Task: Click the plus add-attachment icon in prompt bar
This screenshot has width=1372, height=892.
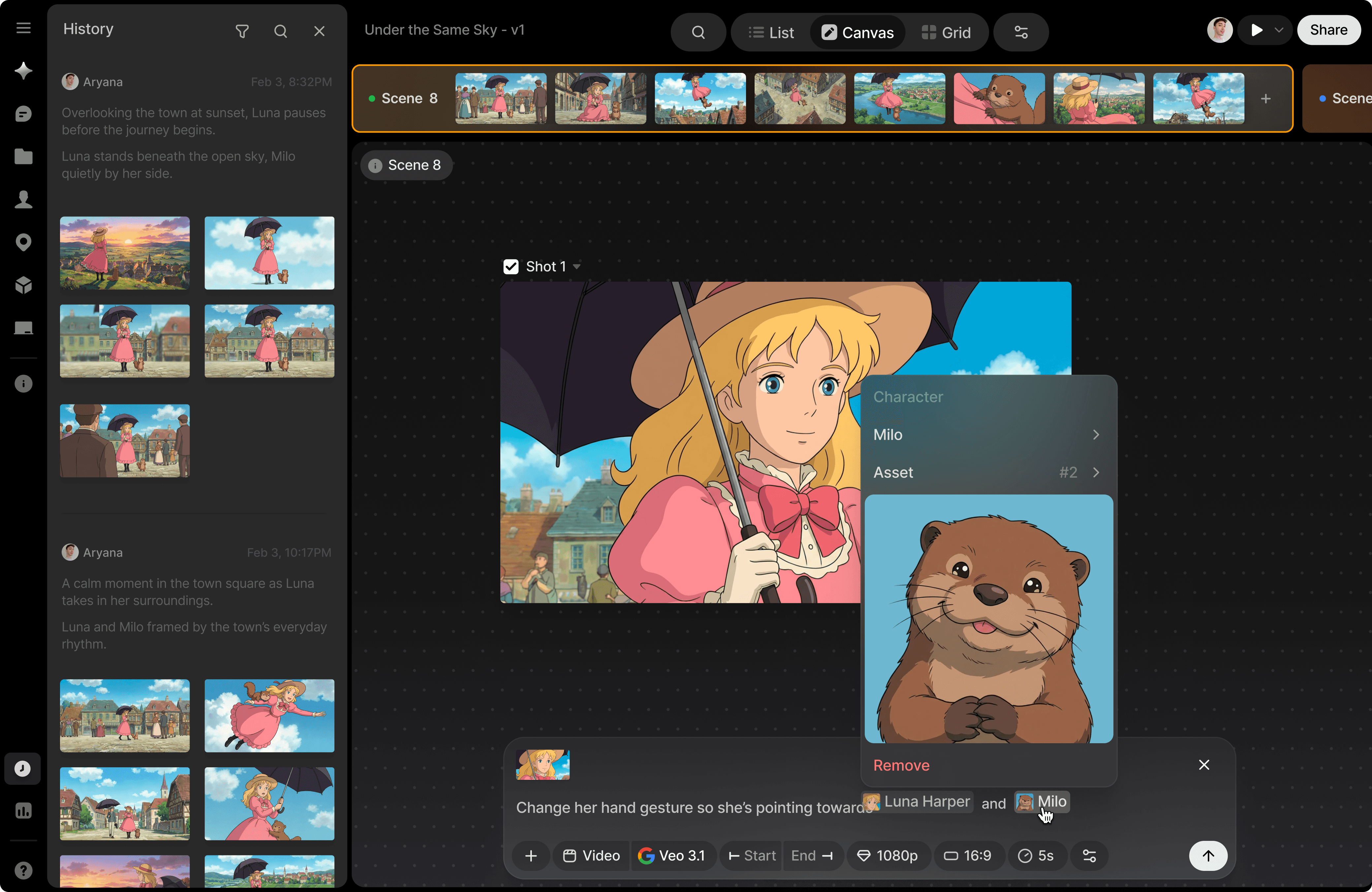Action: pos(531,856)
